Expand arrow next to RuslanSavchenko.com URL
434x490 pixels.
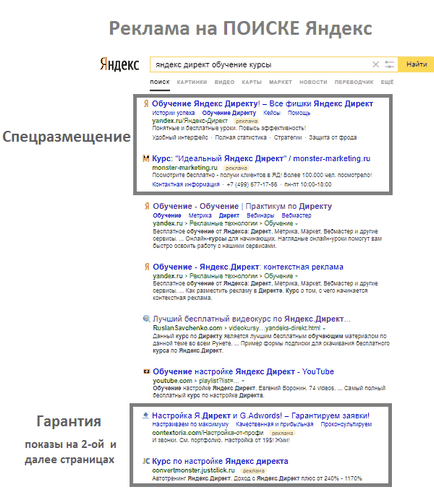click(325, 328)
